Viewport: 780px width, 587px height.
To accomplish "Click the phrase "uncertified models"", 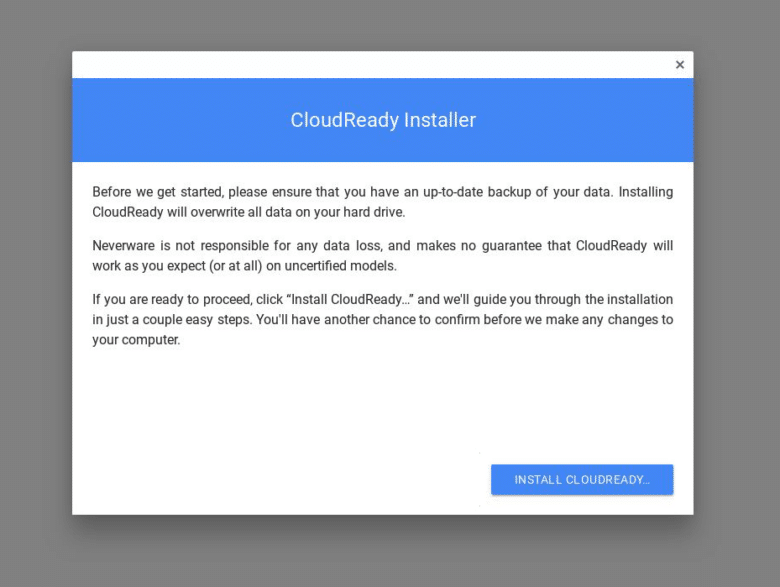I will (x=346, y=266).
